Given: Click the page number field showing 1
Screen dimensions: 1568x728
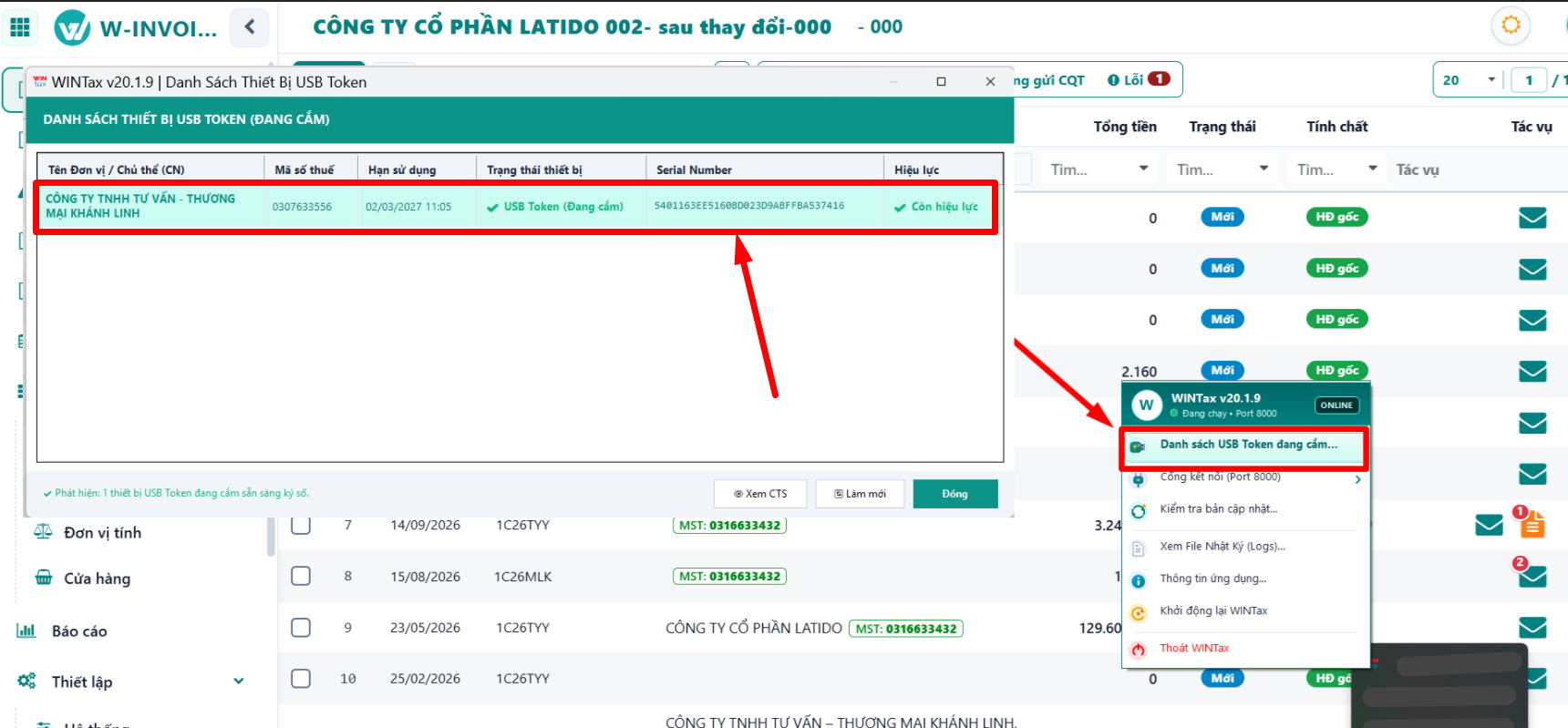Looking at the screenshot, I should pos(1529,80).
